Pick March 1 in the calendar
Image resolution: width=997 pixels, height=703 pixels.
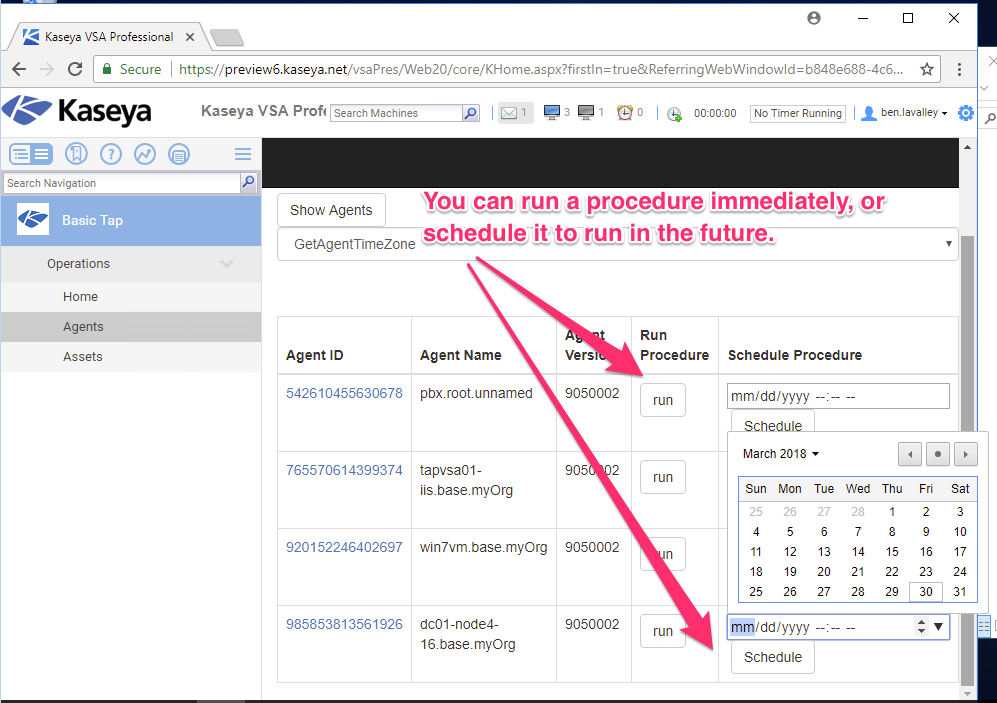coord(892,512)
